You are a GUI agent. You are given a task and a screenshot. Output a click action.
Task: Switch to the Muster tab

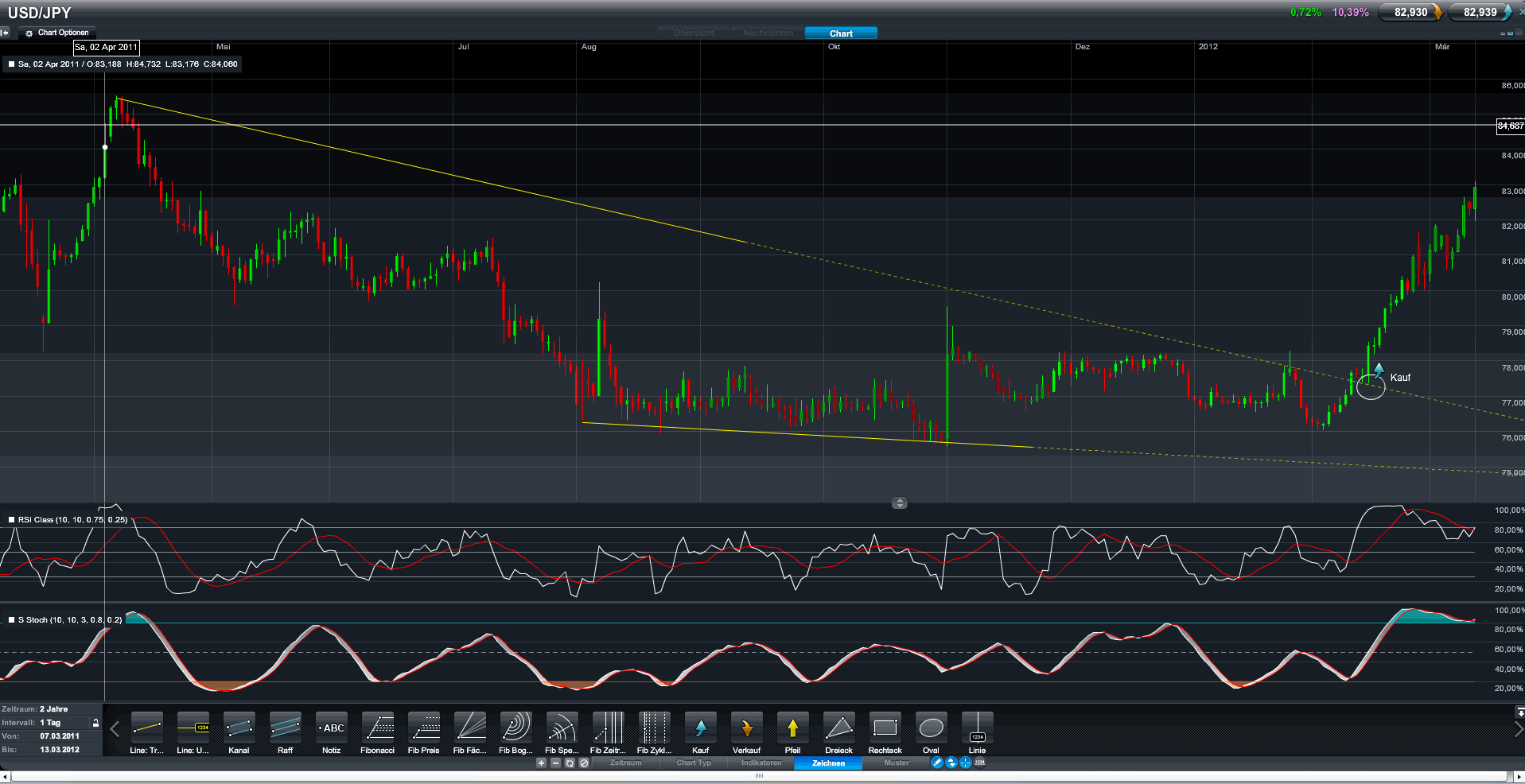point(897,763)
